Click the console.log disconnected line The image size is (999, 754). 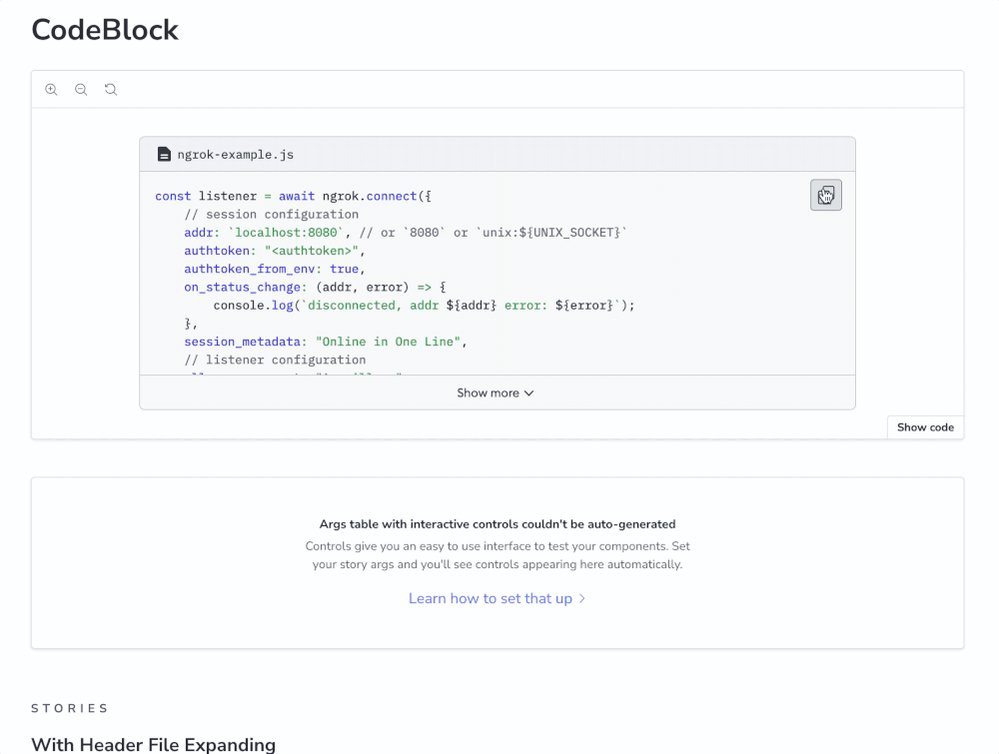[424, 305]
